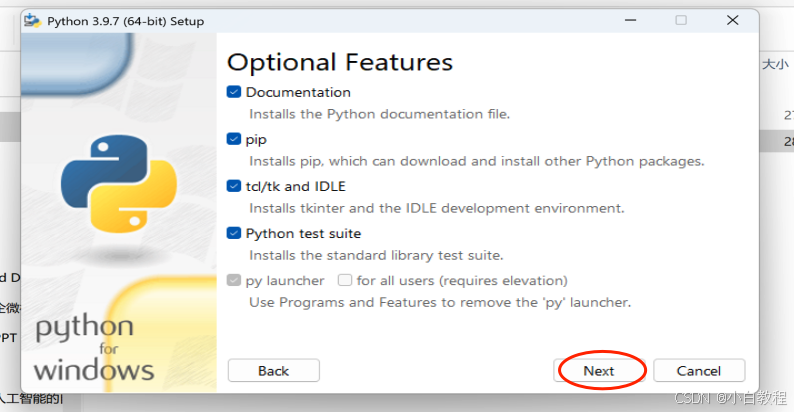Click 'Installs the Python documentation file.' text
Image resolution: width=794 pixels, height=412 pixels.
pyautogui.click(x=379, y=114)
